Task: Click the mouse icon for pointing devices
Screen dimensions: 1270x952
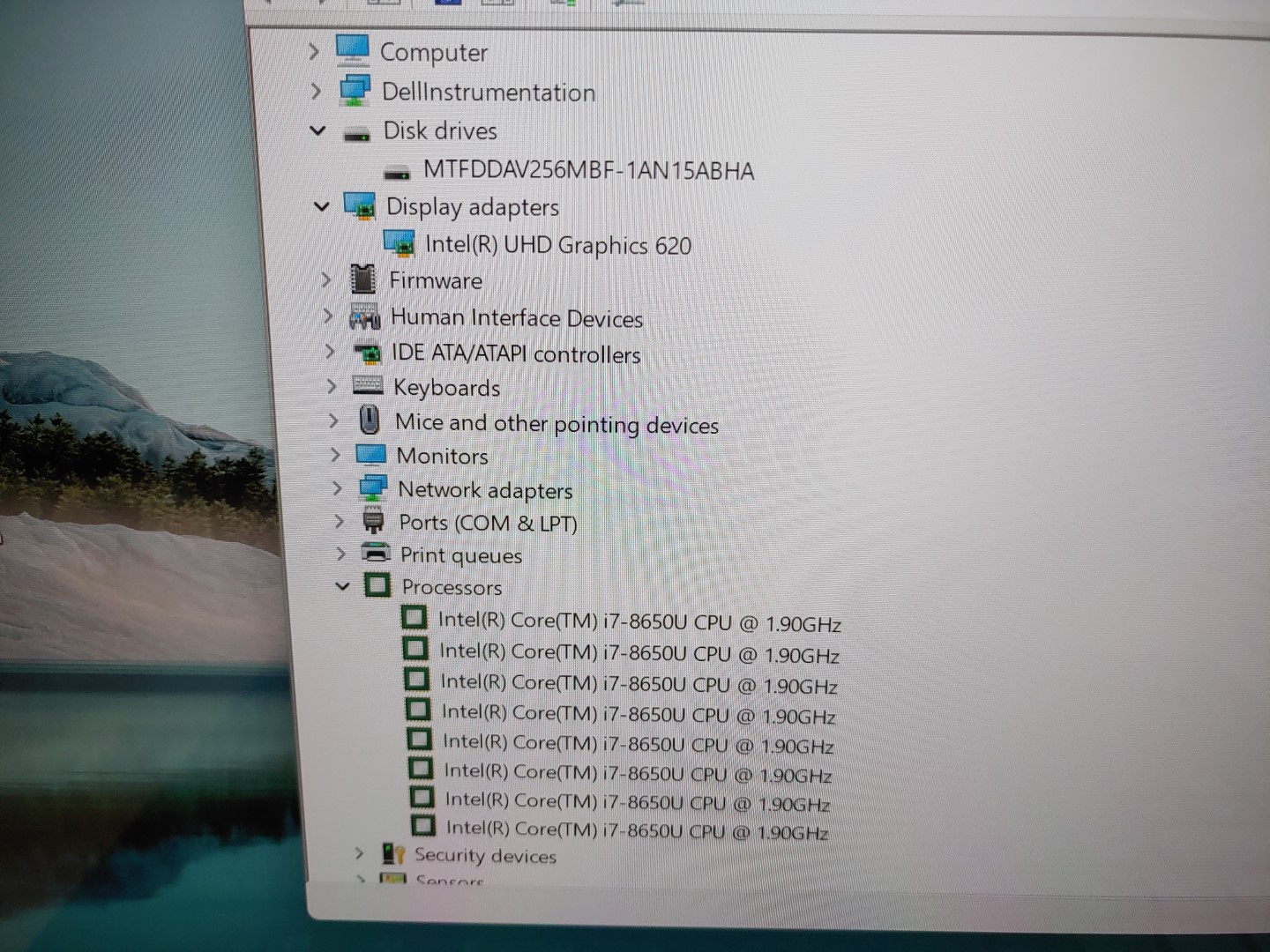Action: [370, 420]
